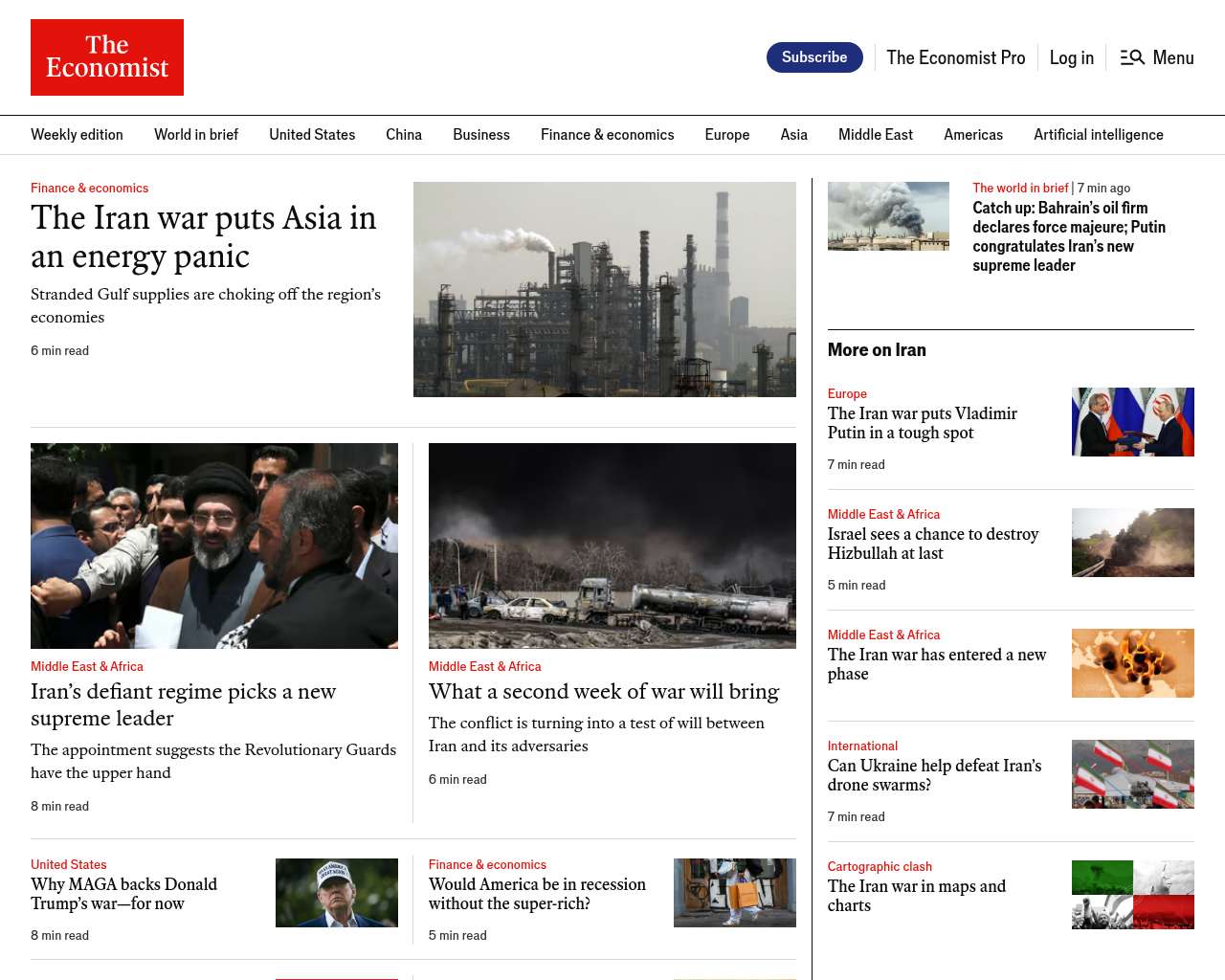
Task: Click the Trump MAGA cap thumbnail
Action: point(336,893)
